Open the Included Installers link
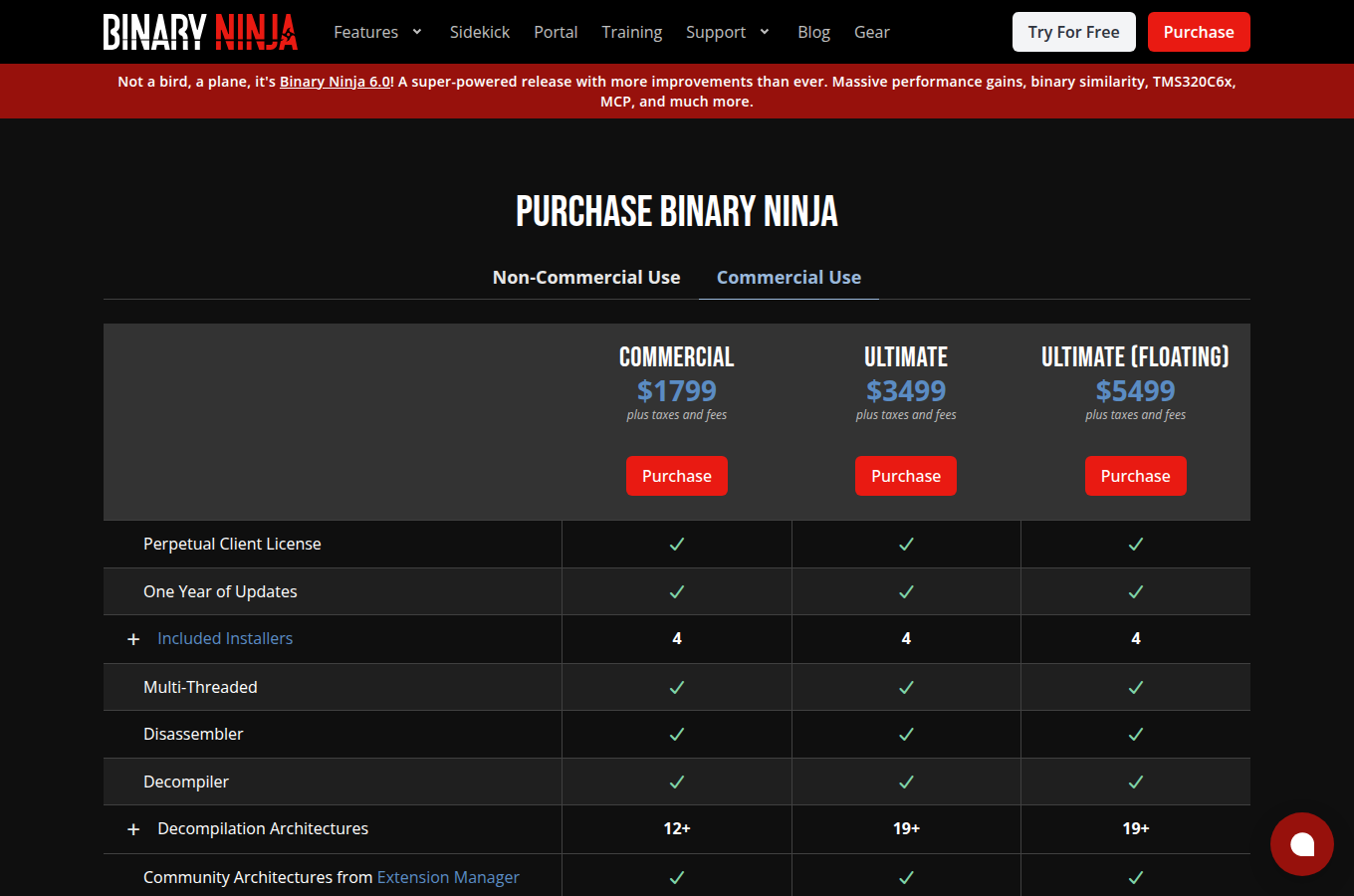The image size is (1354, 896). pyautogui.click(x=225, y=639)
